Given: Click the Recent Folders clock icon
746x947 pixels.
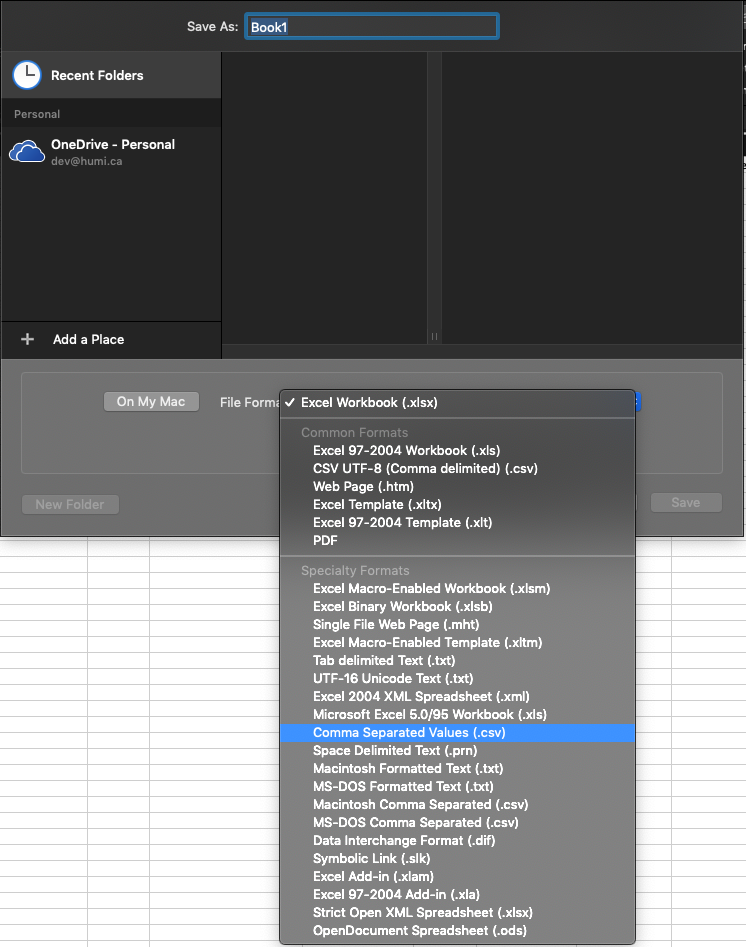Looking at the screenshot, I should click(27, 75).
